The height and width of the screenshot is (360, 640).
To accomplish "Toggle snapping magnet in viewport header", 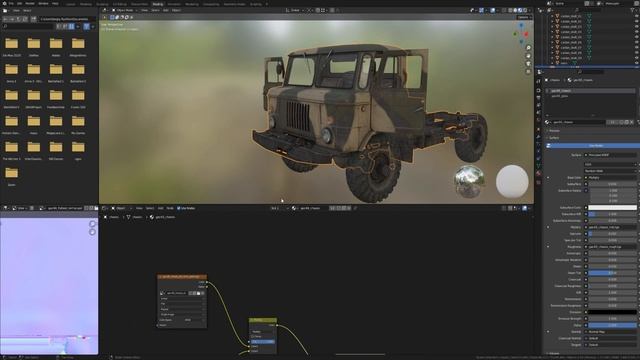I will 318,10.
